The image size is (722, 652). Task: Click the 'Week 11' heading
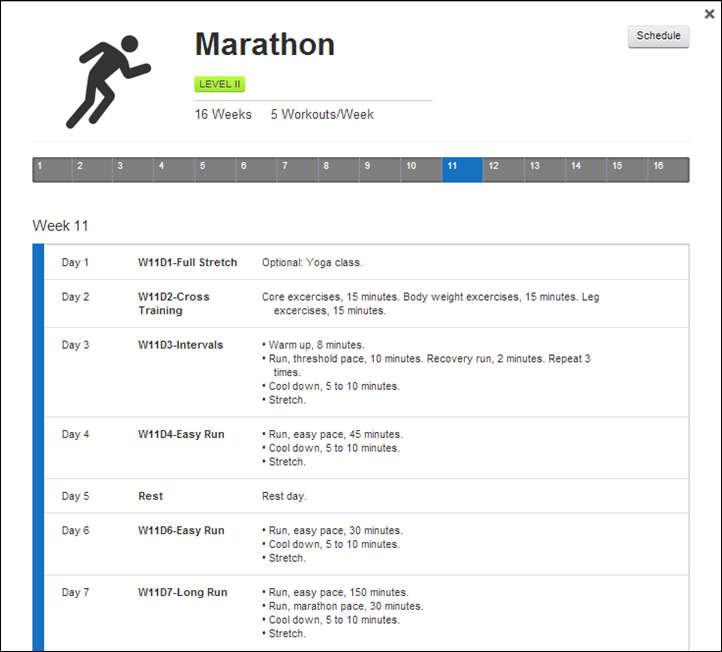click(60, 226)
